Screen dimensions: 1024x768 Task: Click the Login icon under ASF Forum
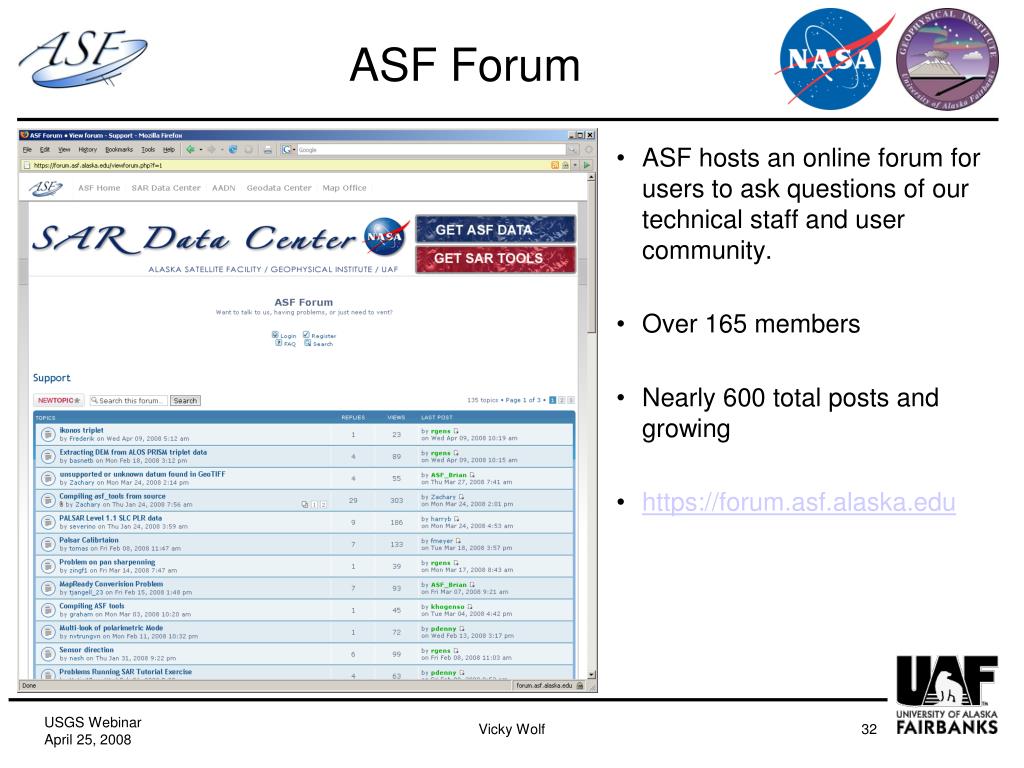(x=275, y=334)
